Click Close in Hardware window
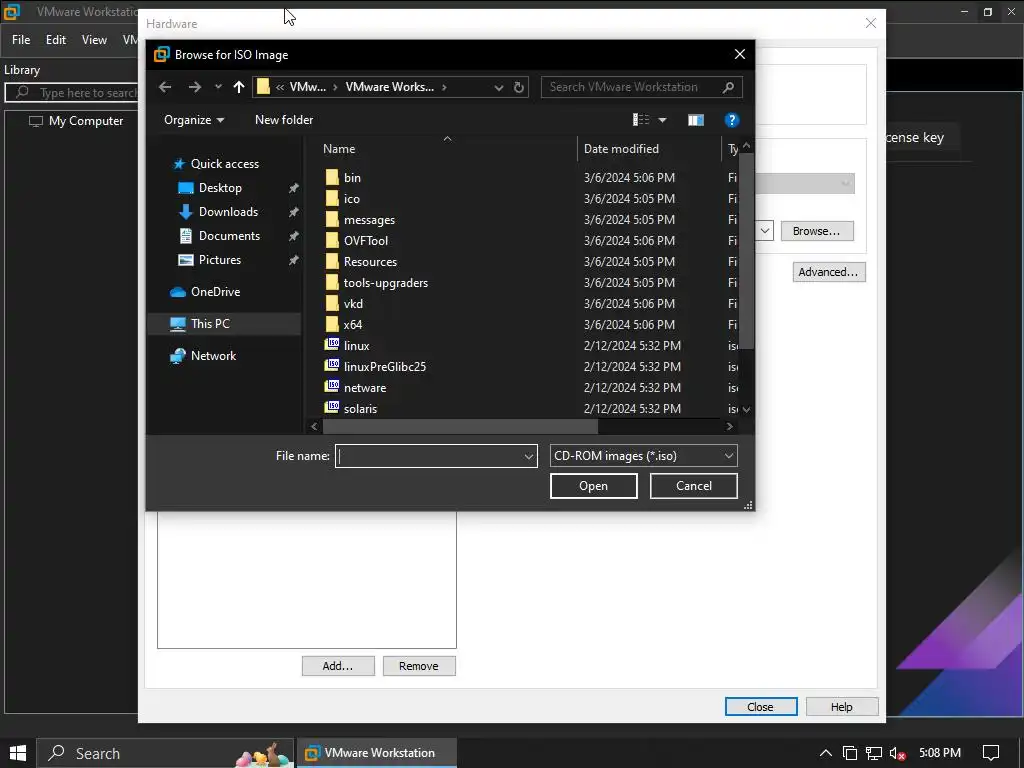This screenshot has height=768, width=1024. click(761, 707)
